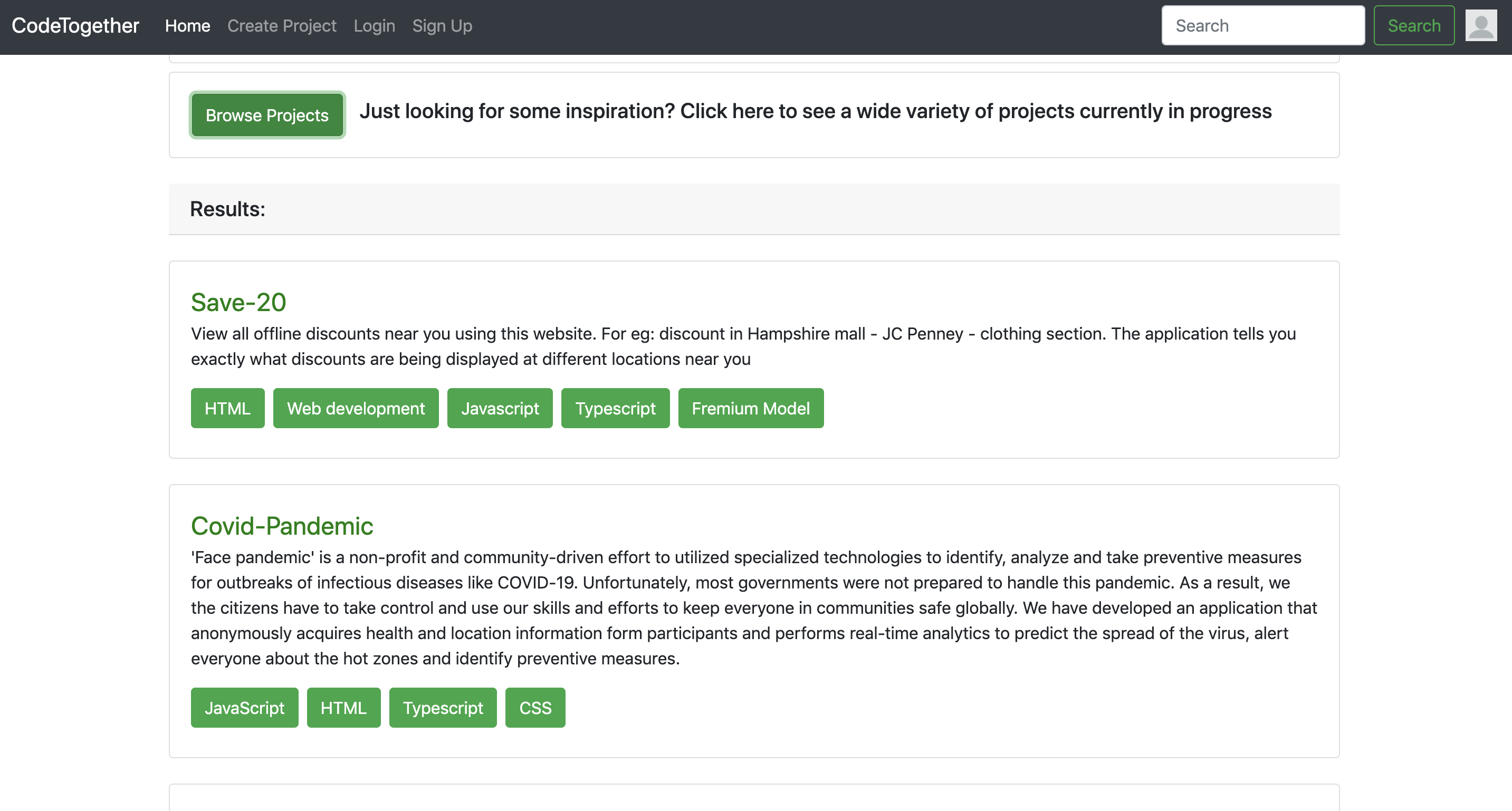
Task: Open the Sign Up page
Action: (443, 26)
